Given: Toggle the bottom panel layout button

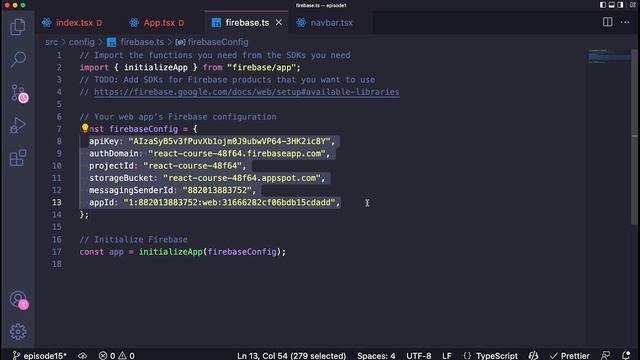Looking at the screenshot, I should [611, 5].
